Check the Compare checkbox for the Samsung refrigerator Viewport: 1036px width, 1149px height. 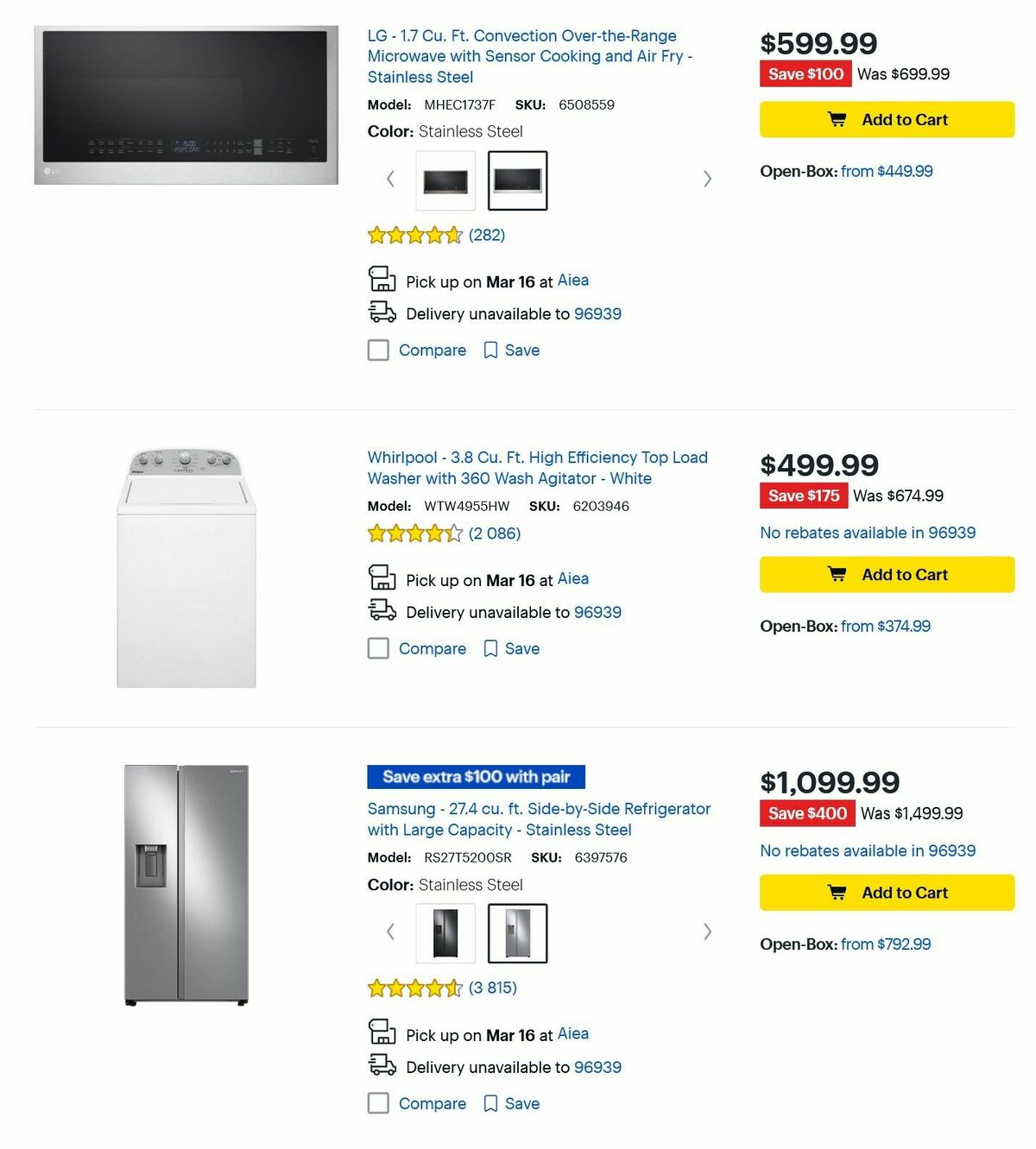(x=378, y=1102)
